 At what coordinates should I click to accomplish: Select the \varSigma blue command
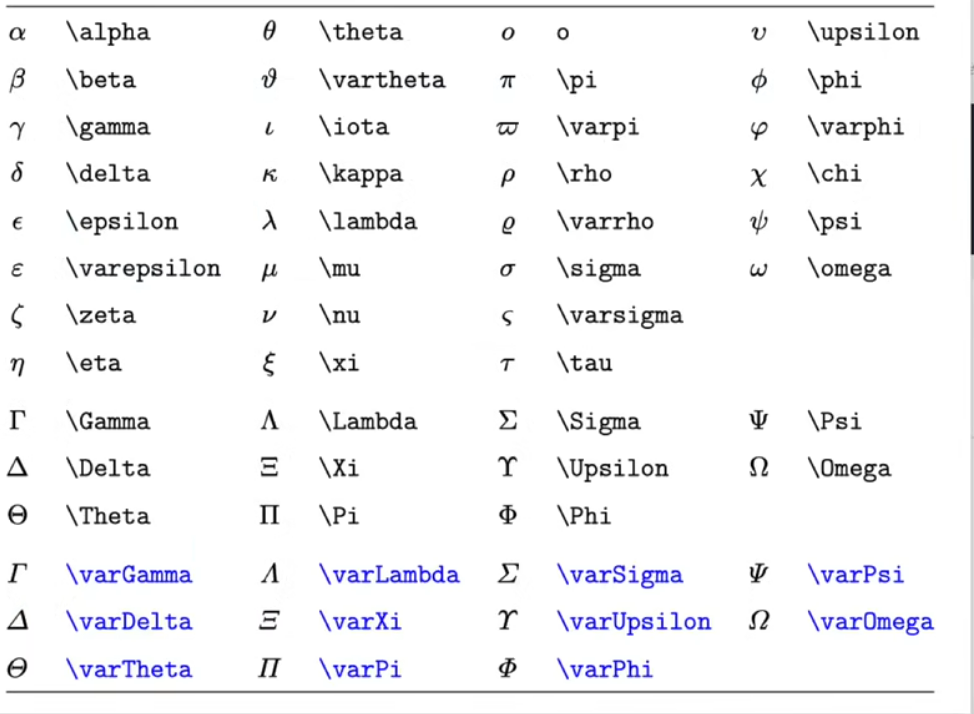click(x=620, y=575)
